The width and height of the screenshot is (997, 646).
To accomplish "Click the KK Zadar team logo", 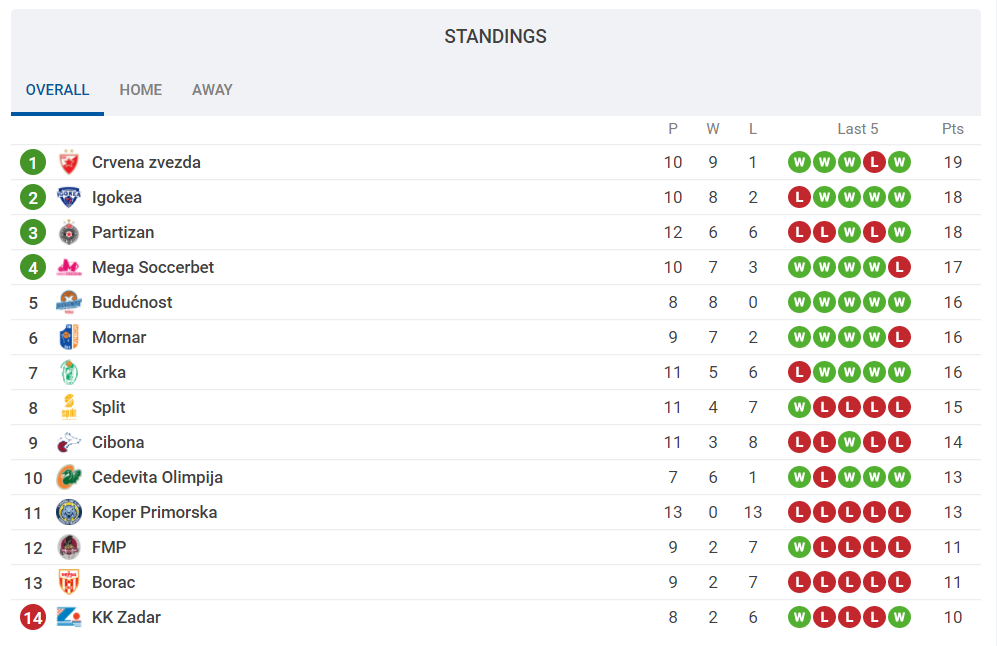I will pyautogui.click(x=68, y=617).
